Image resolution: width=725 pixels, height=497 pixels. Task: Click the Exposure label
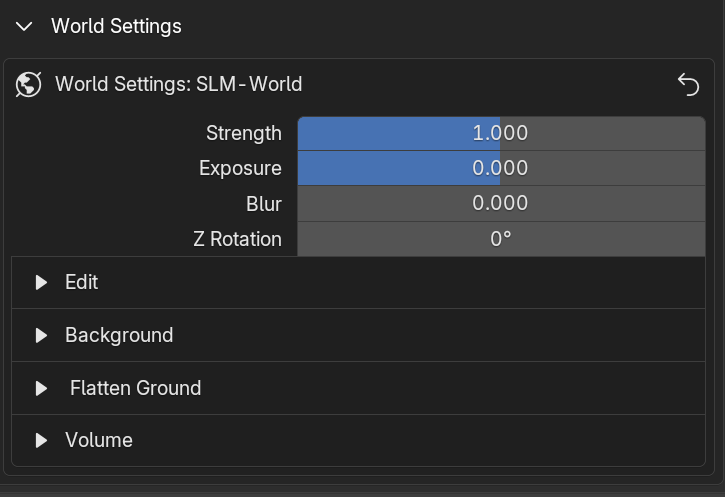point(240,168)
